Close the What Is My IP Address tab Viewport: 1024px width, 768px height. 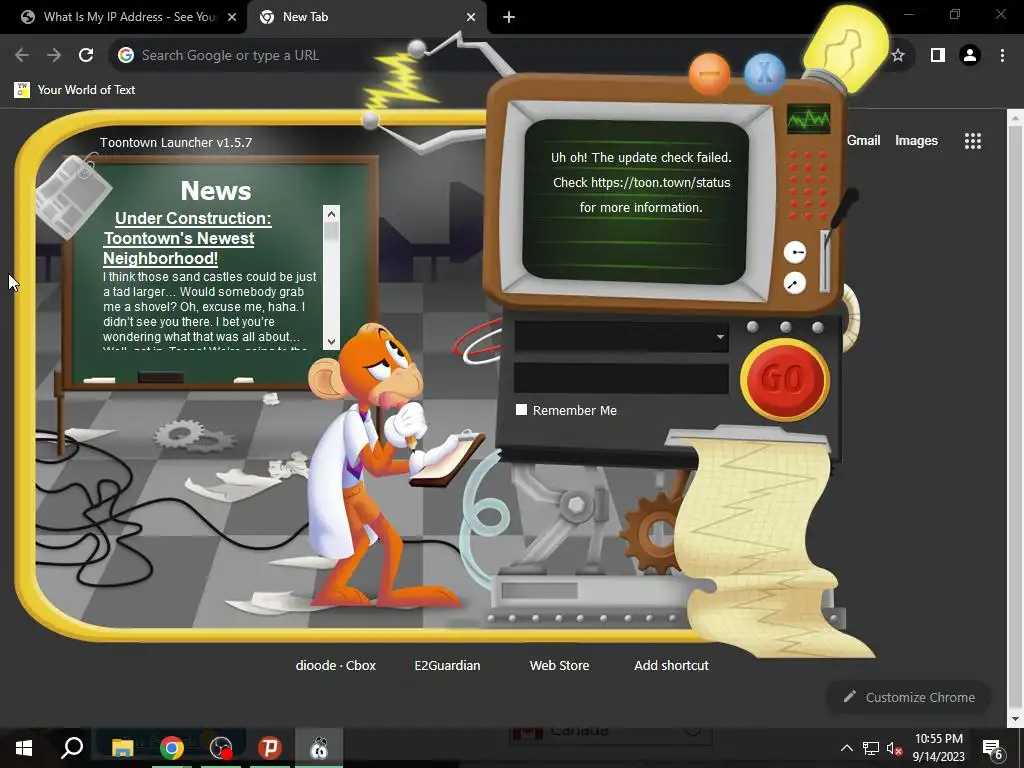(x=232, y=17)
